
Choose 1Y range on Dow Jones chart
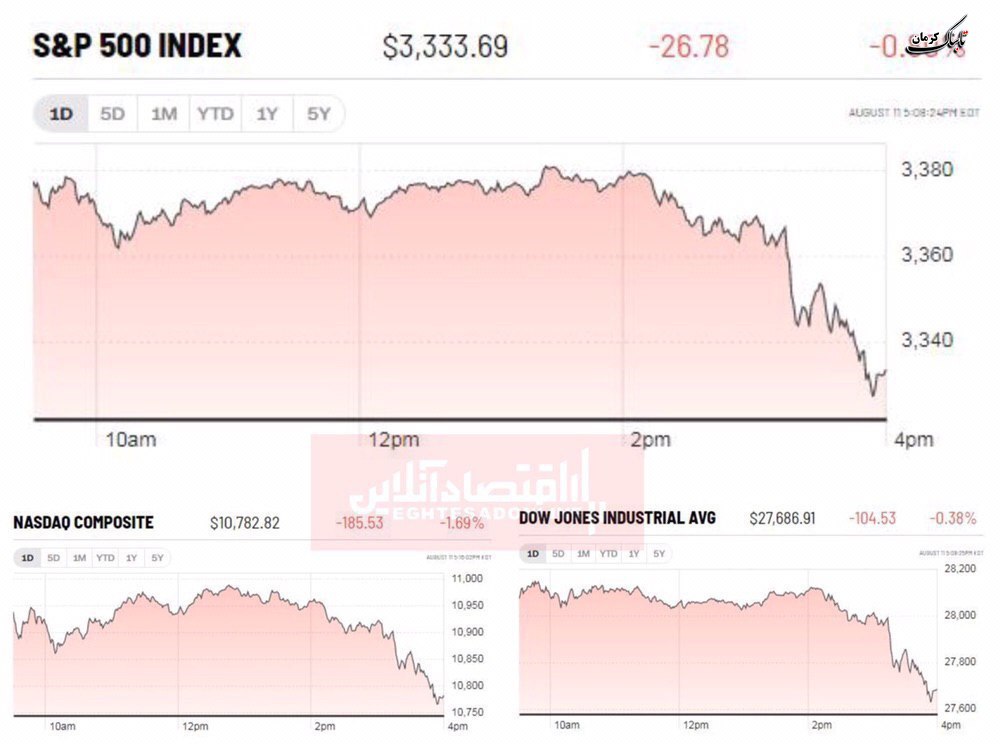633,554
